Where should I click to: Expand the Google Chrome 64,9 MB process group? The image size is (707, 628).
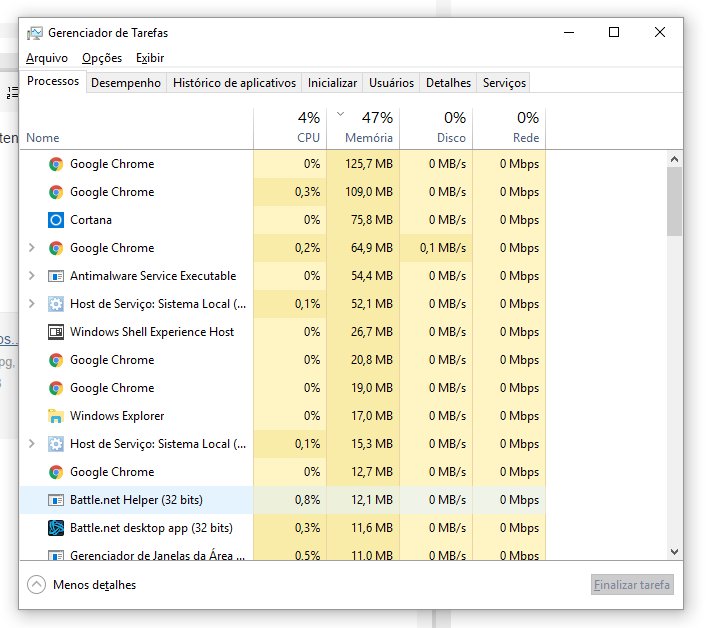[x=32, y=248]
